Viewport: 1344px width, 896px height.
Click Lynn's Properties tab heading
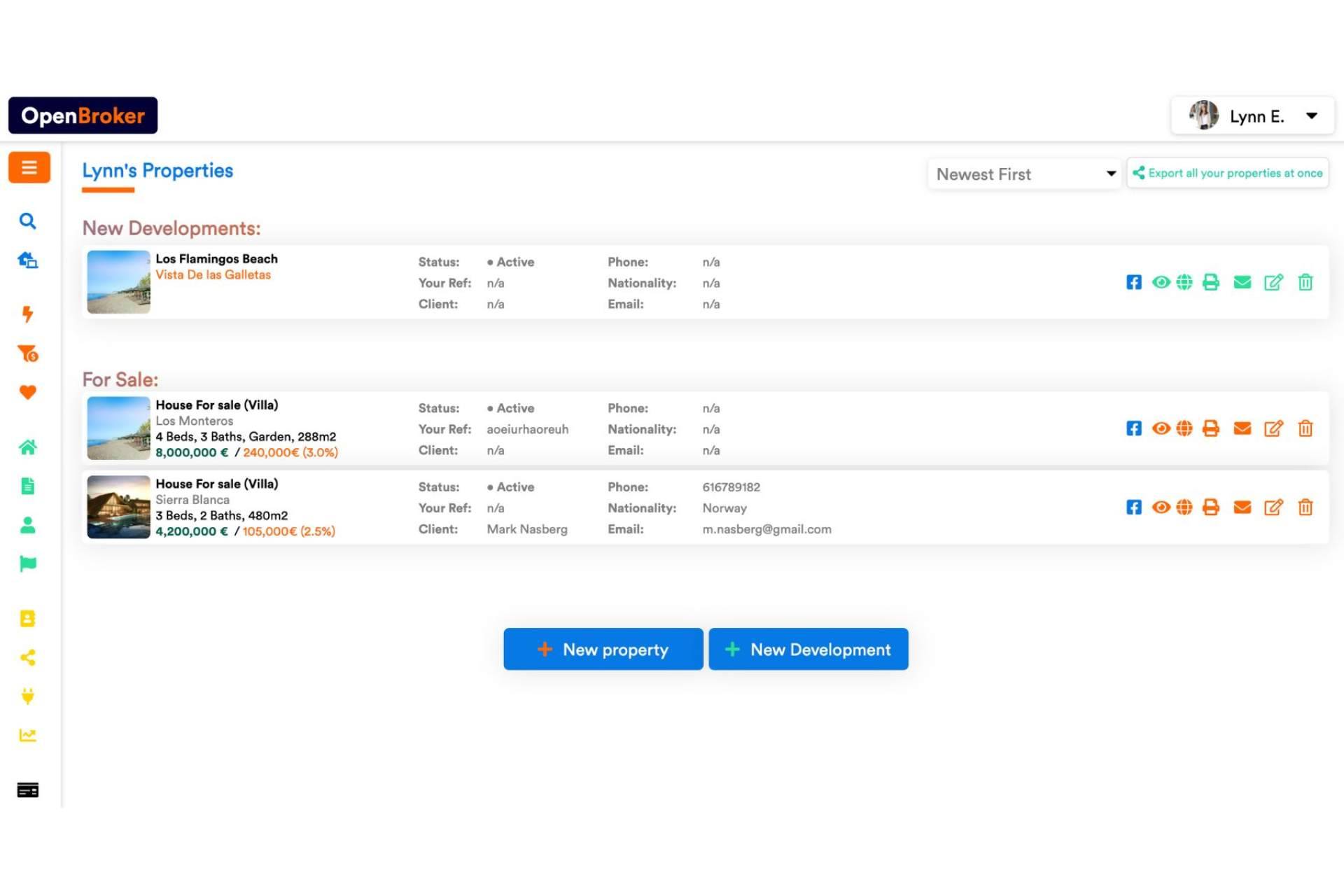pos(157,171)
